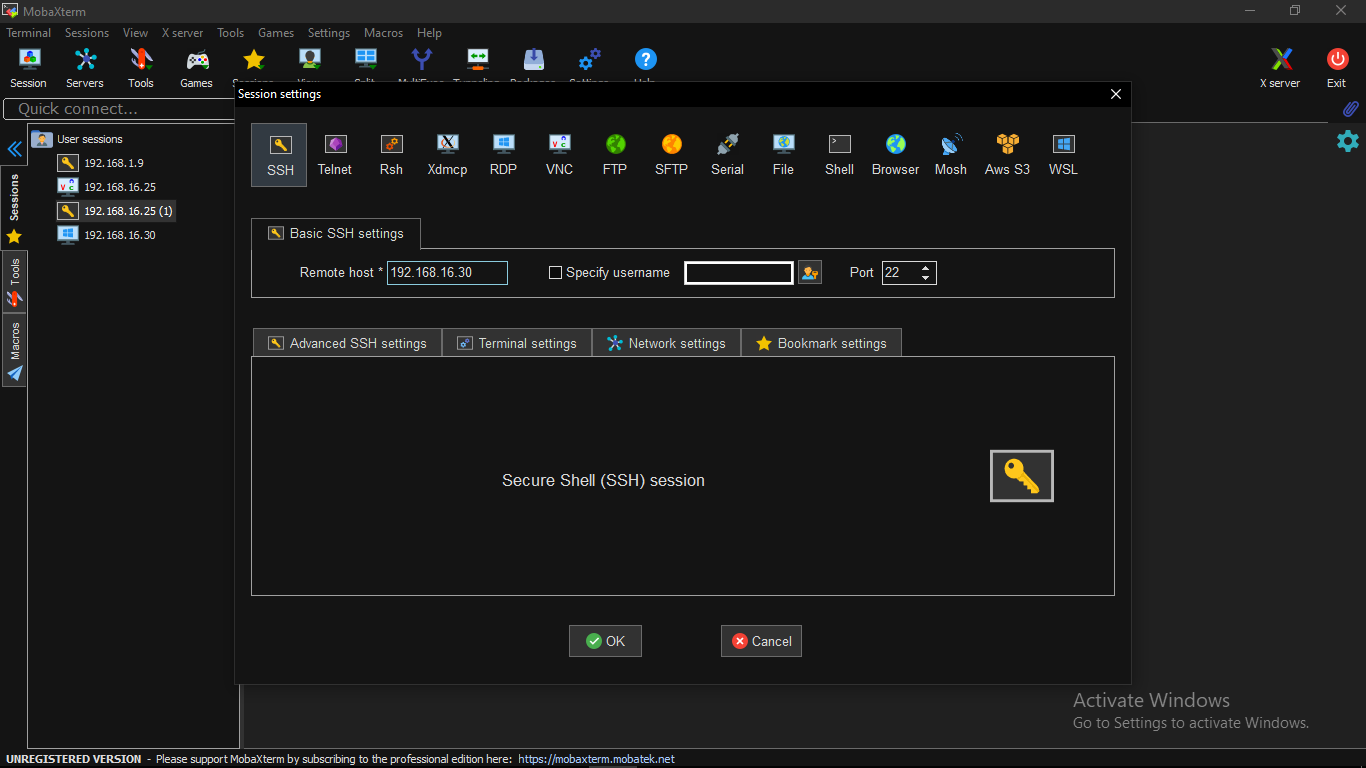Choose the Aws S3 session type
This screenshot has height=768, width=1366.
(1007, 155)
